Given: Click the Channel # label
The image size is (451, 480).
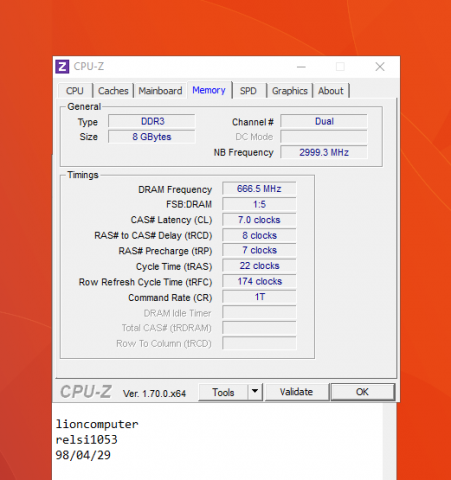Looking at the screenshot, I should pyautogui.click(x=253, y=122).
